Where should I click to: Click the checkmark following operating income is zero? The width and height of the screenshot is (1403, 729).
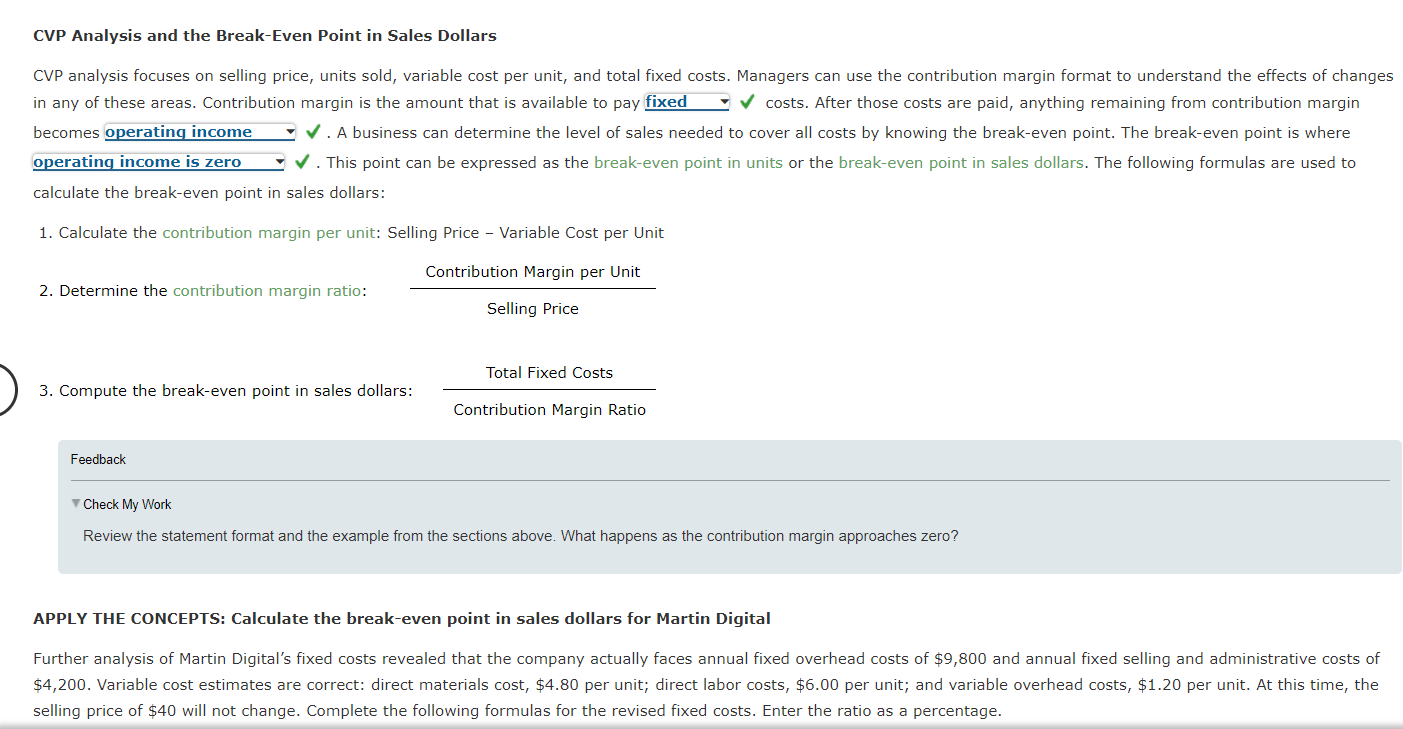click(x=302, y=160)
